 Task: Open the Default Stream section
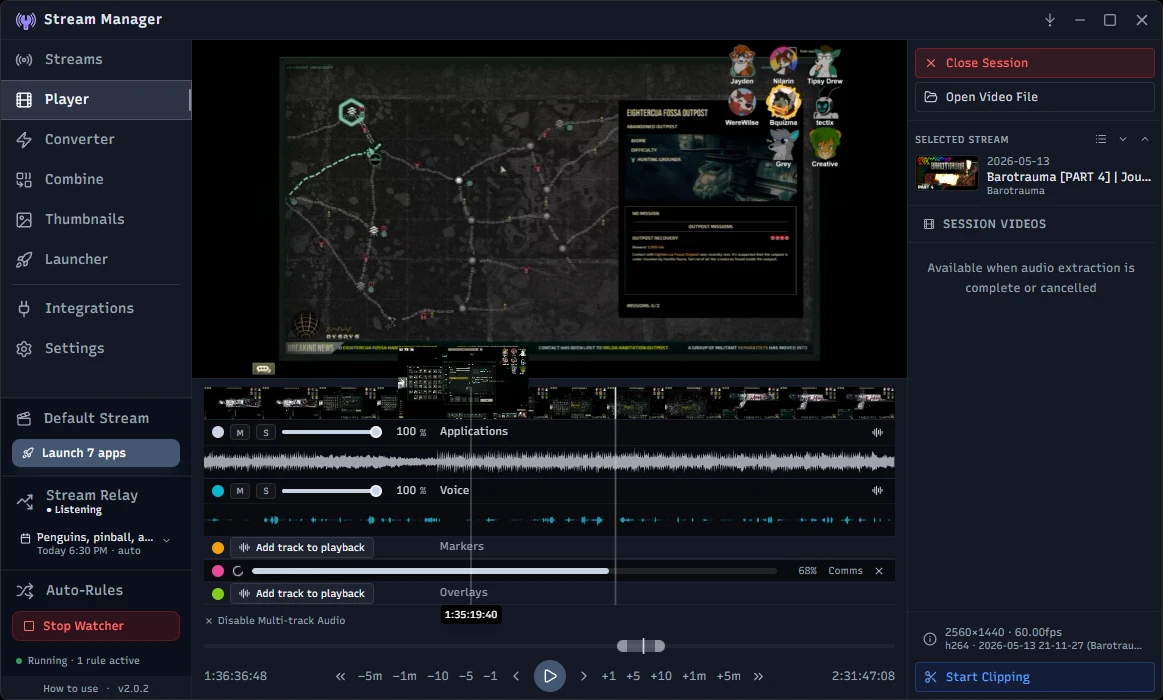tap(96, 419)
